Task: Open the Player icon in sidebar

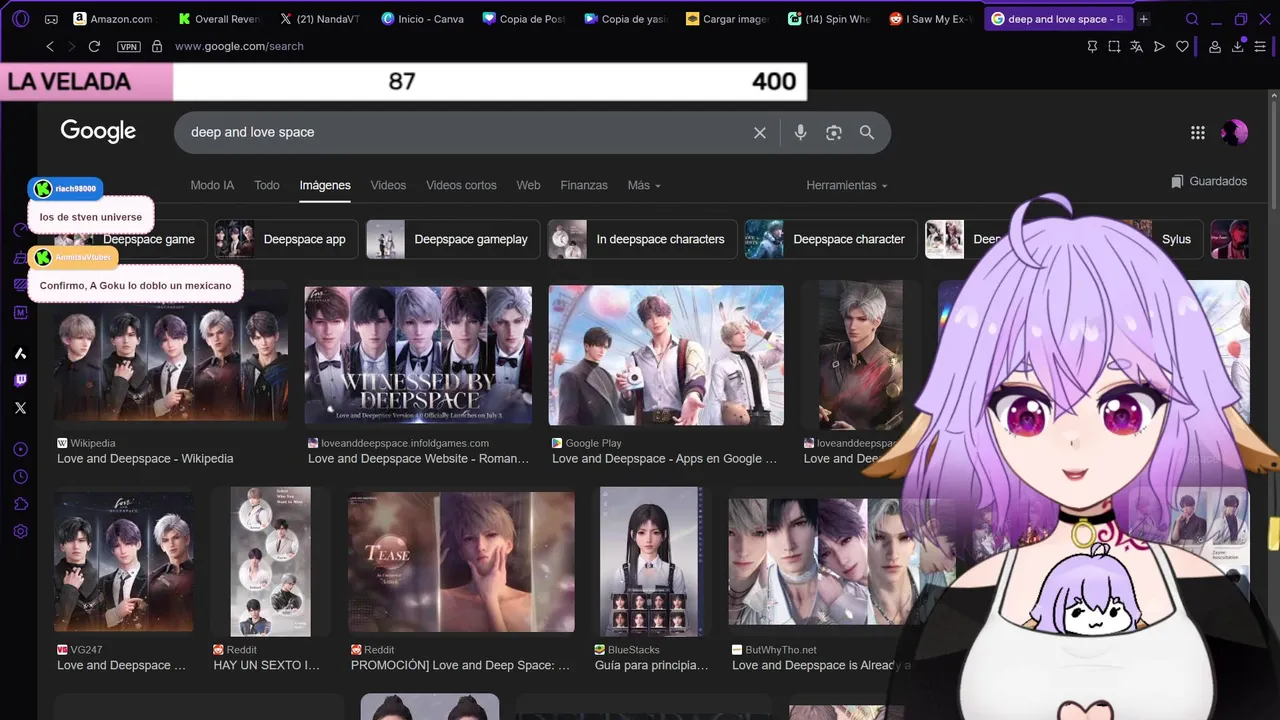Action: coord(20,450)
